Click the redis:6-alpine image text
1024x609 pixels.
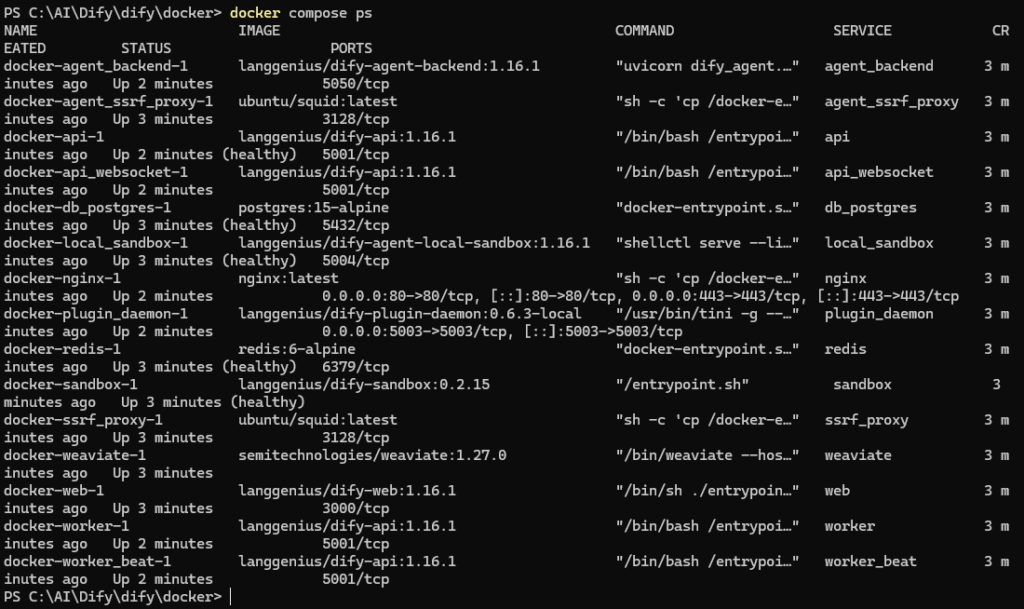click(296, 349)
